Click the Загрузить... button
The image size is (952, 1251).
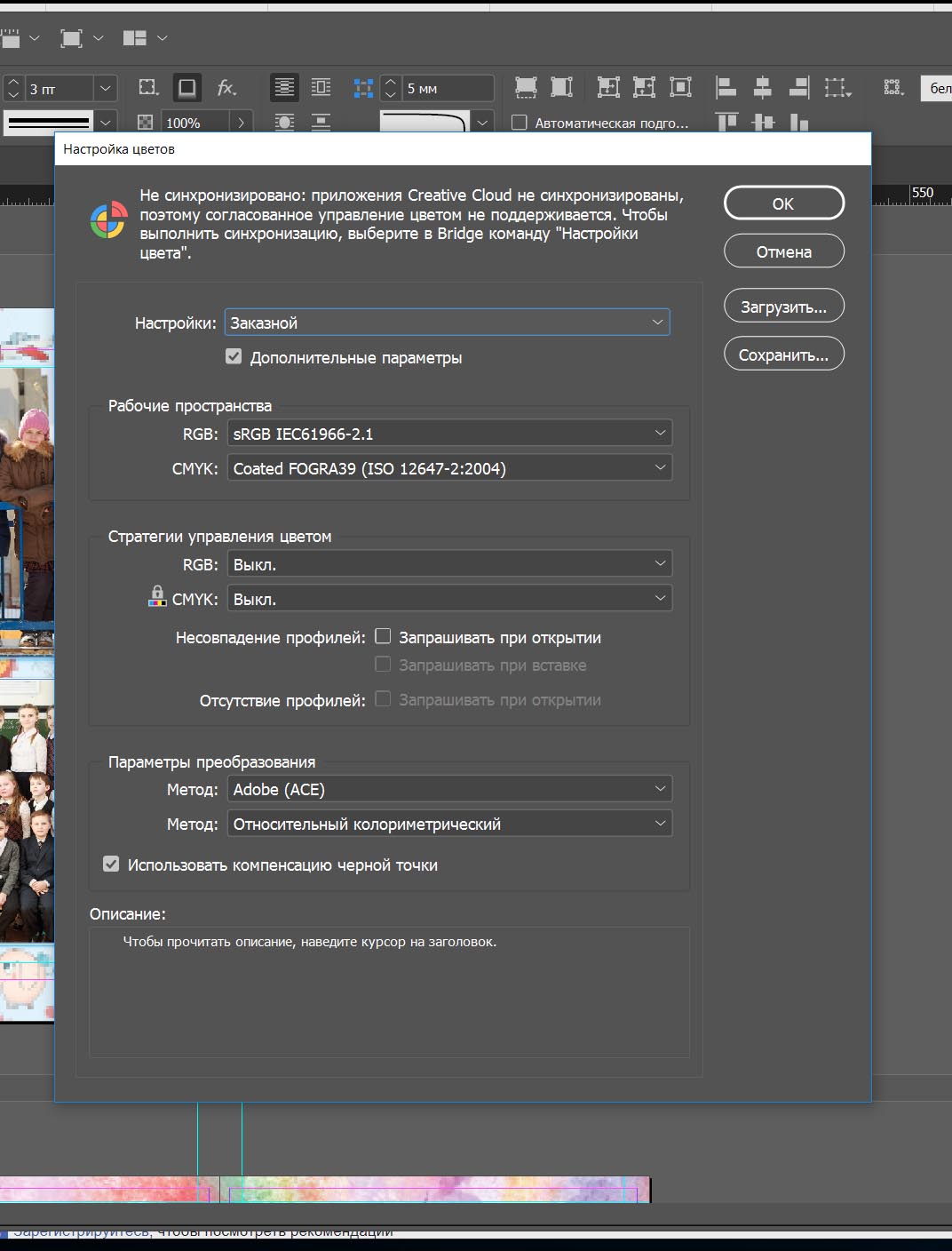(x=783, y=307)
